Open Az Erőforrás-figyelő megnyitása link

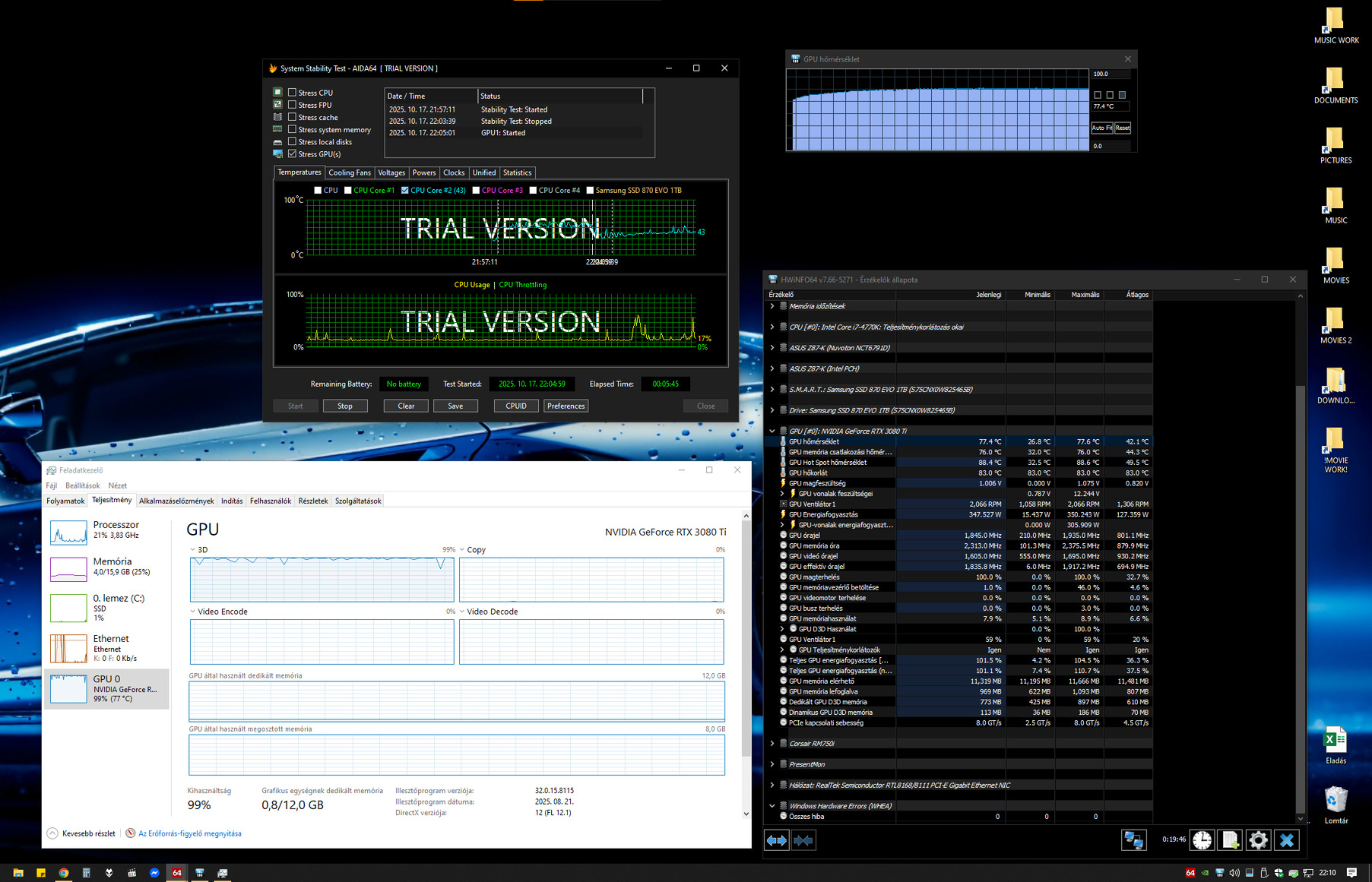pos(190,833)
